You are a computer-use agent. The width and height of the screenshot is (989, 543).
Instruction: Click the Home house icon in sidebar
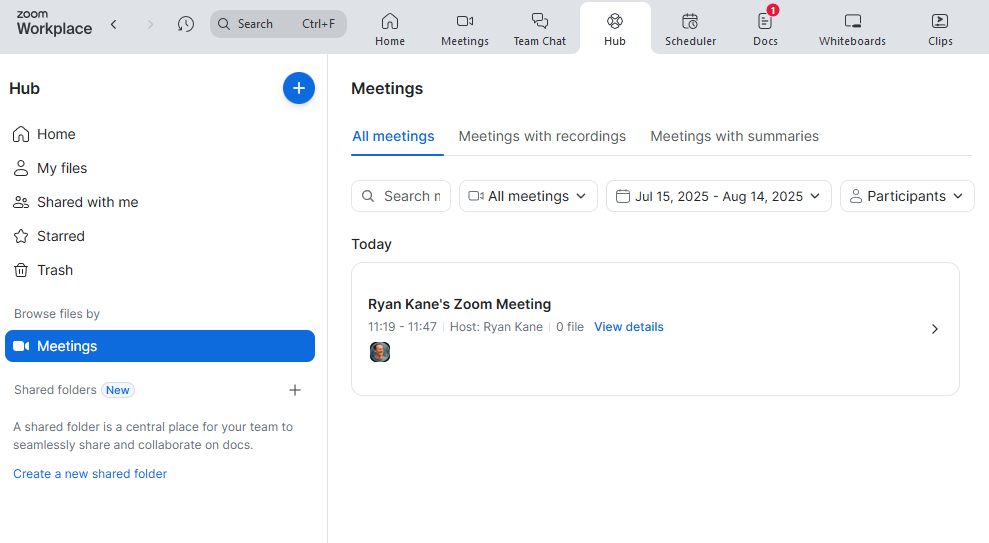[x=21, y=134]
